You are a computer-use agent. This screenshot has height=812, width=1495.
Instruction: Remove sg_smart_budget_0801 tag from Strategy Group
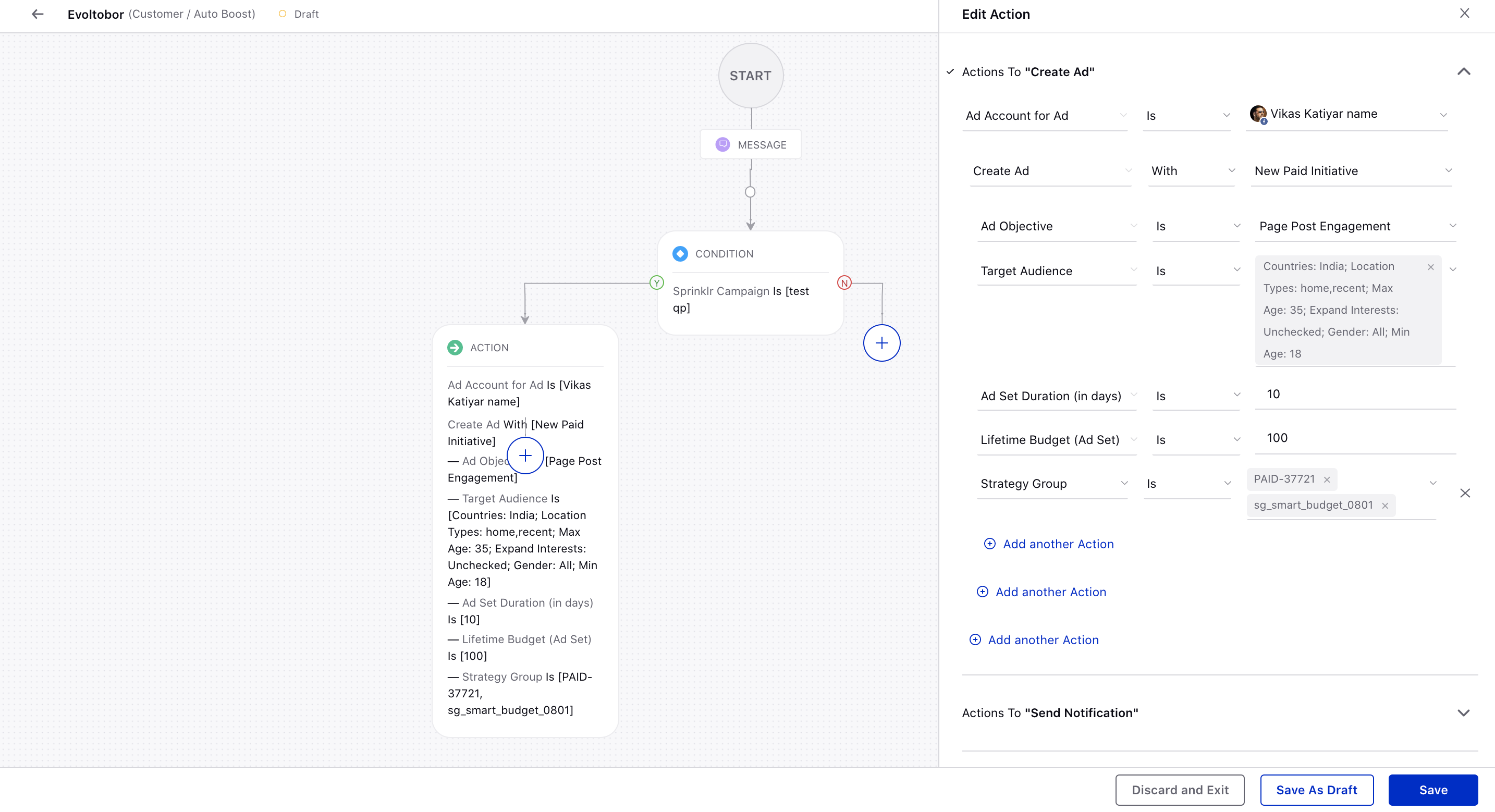1385,505
